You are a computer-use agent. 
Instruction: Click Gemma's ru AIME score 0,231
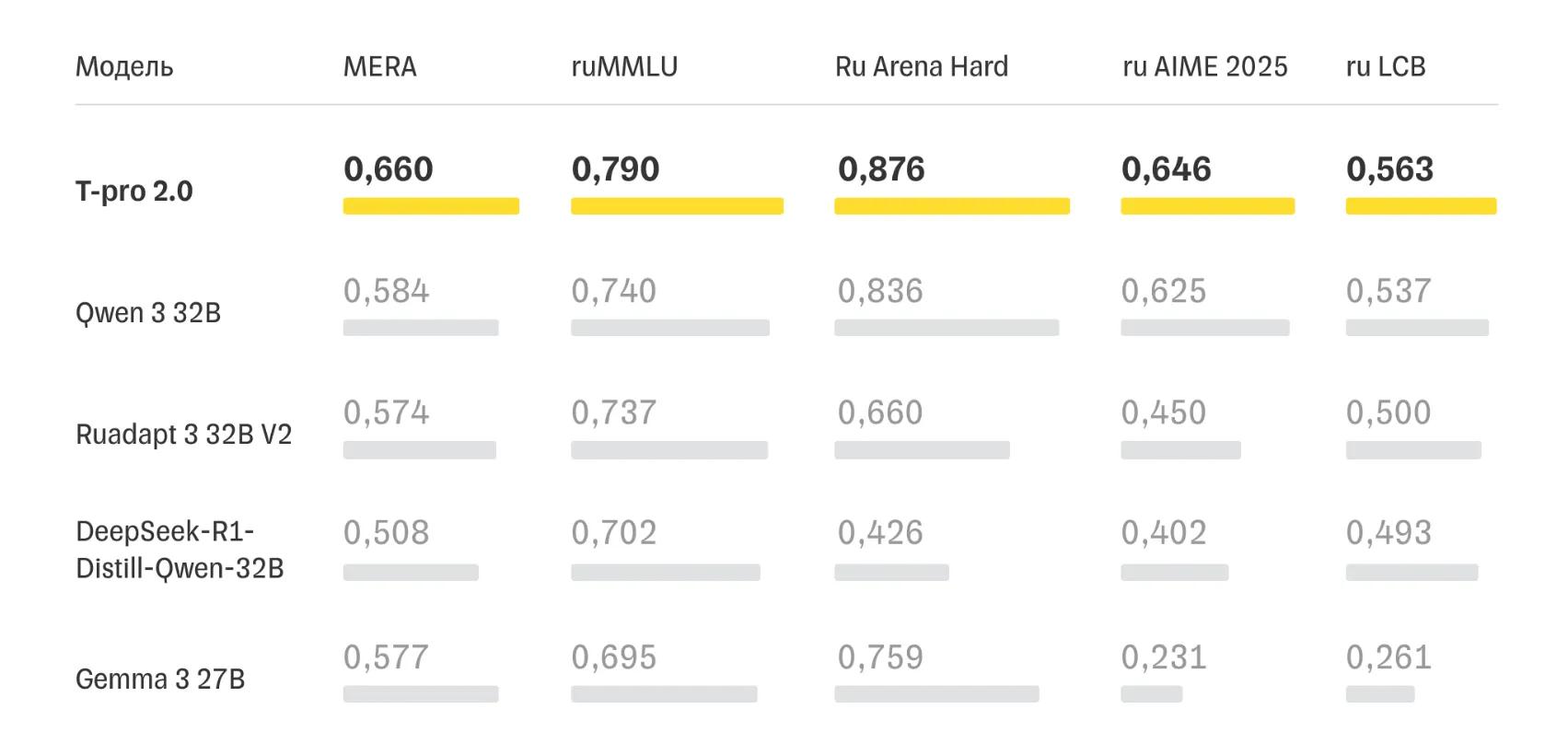(1164, 657)
